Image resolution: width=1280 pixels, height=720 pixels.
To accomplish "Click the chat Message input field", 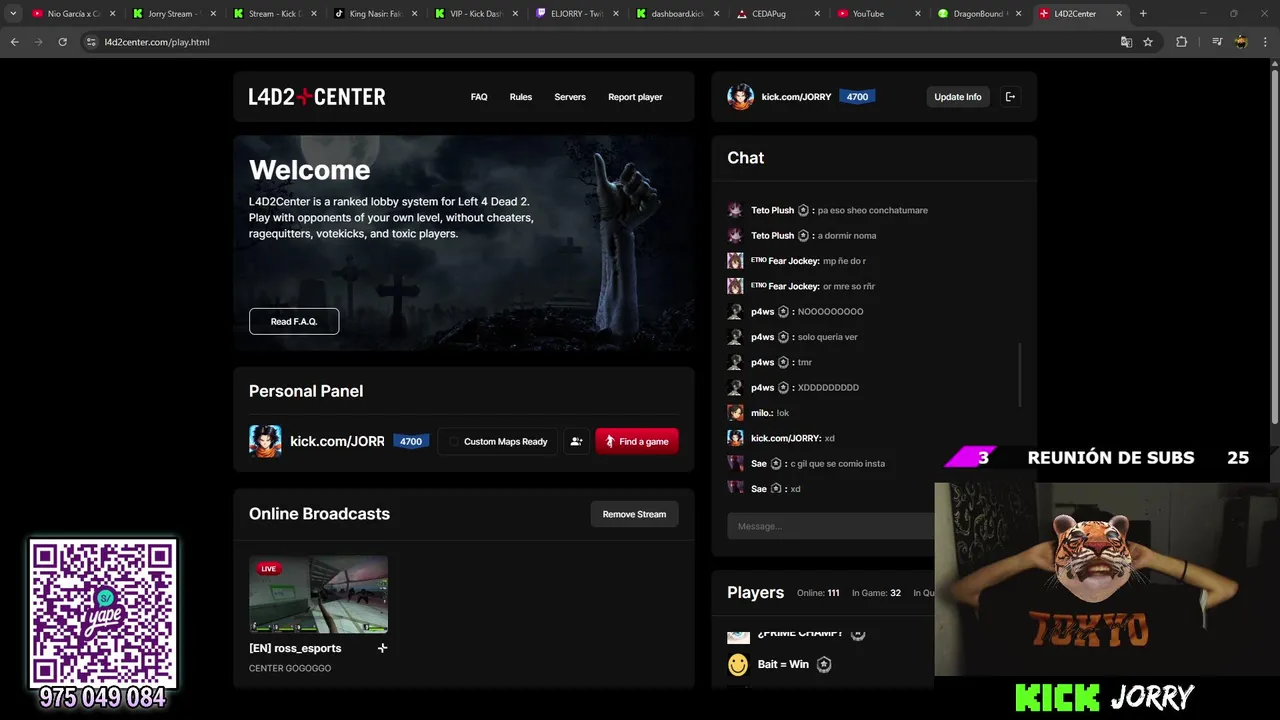I will [x=830, y=526].
